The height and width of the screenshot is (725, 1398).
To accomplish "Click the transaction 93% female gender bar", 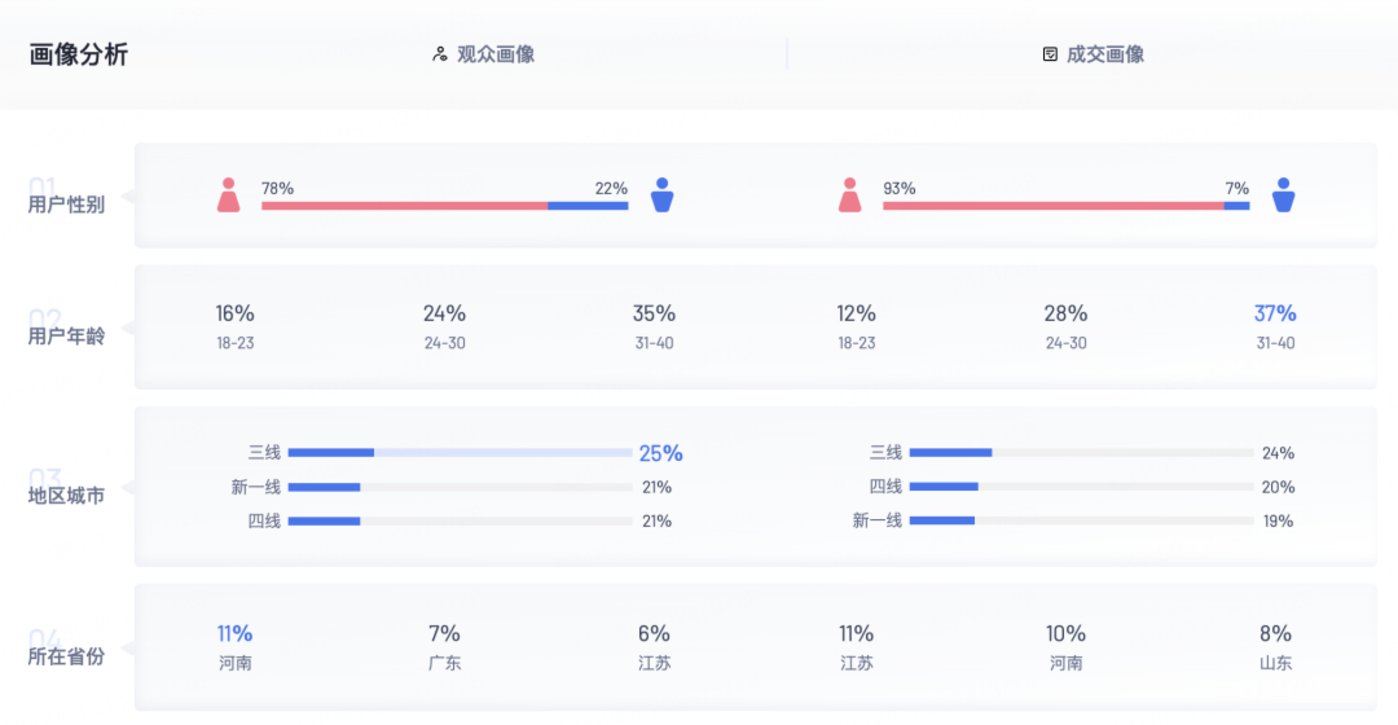I will [1052, 206].
